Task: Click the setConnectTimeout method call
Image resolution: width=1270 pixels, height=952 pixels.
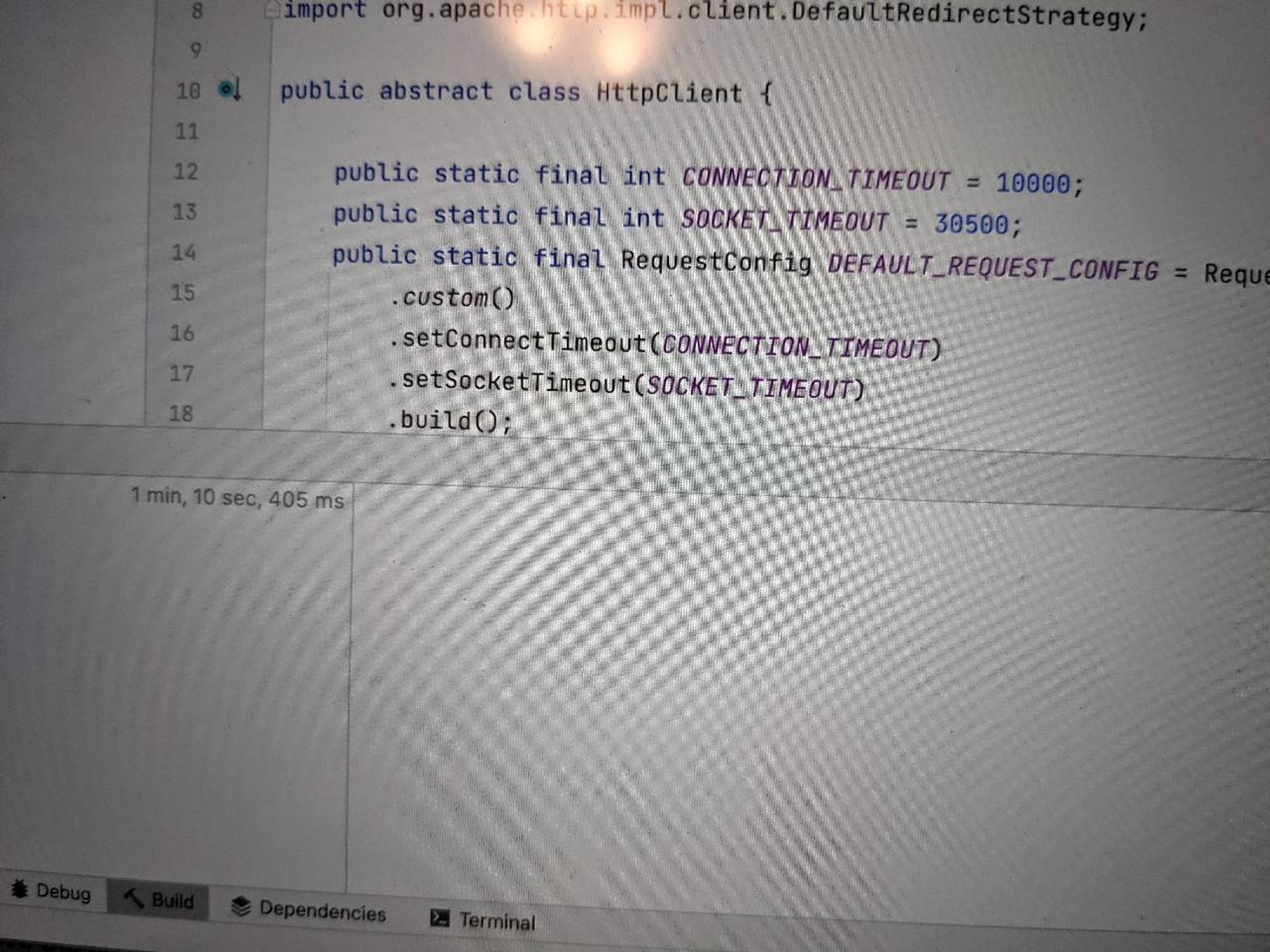Action: point(524,341)
